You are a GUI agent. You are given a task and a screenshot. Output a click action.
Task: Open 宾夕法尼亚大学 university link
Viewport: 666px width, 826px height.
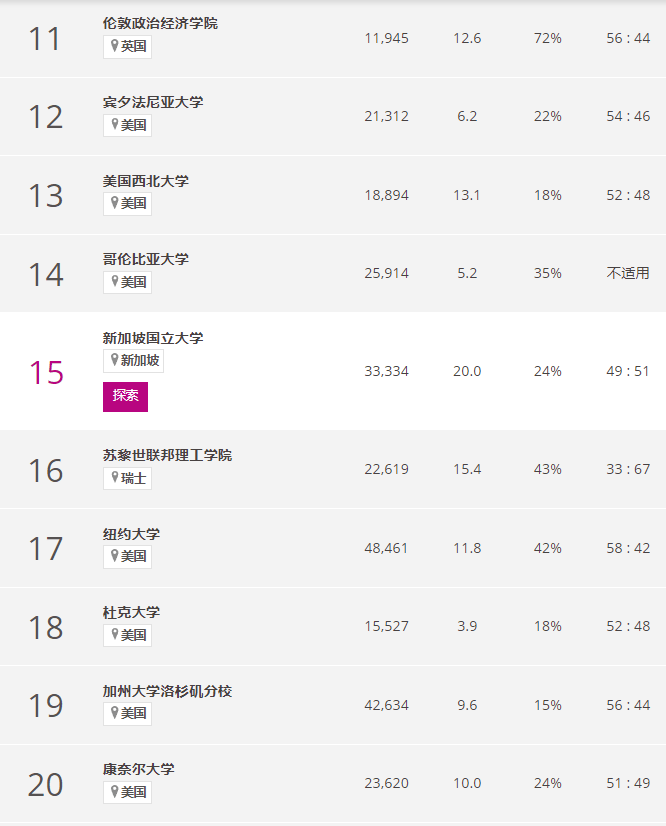(153, 102)
